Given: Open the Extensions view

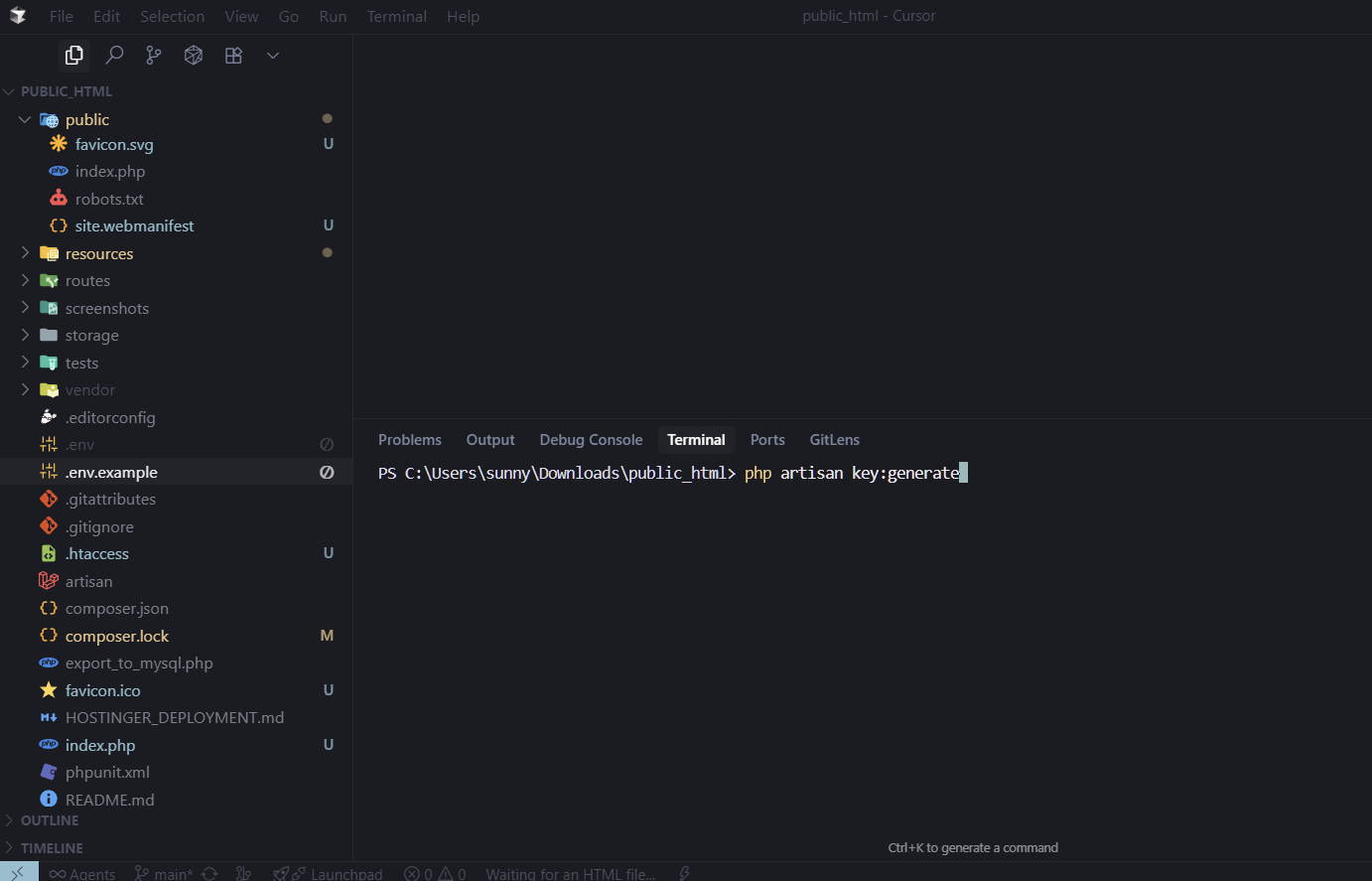Looking at the screenshot, I should [x=233, y=56].
